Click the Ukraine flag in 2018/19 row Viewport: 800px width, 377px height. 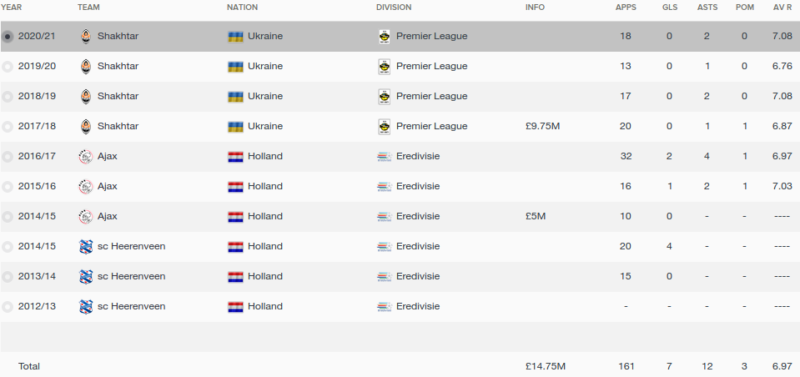[235, 96]
